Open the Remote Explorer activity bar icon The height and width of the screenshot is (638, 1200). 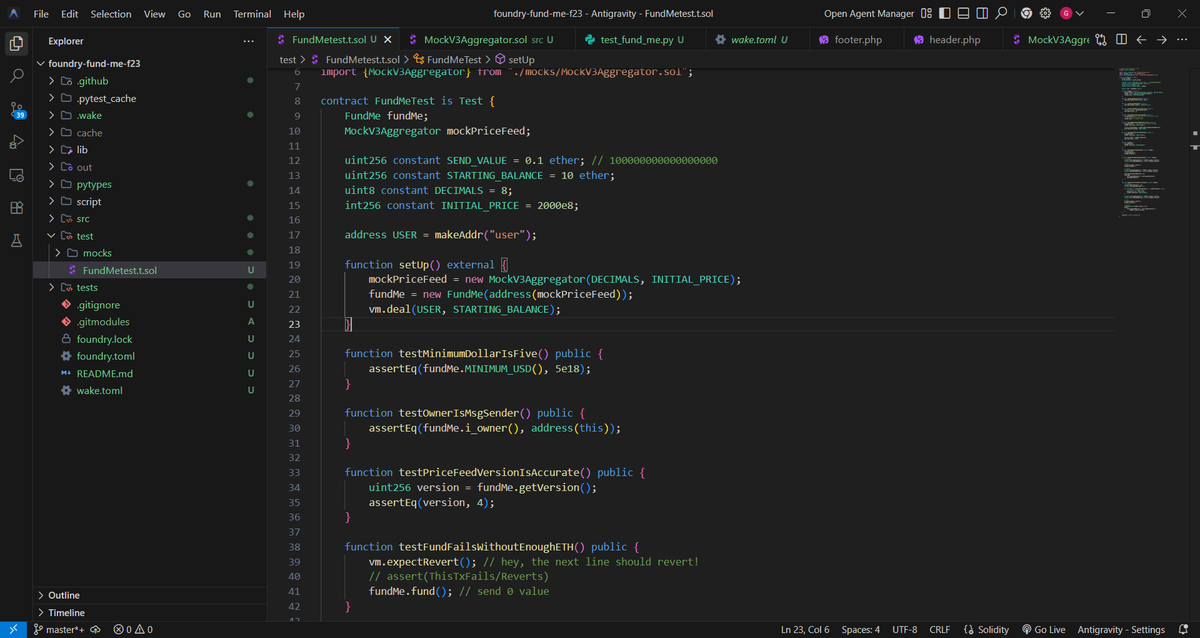[x=16, y=175]
